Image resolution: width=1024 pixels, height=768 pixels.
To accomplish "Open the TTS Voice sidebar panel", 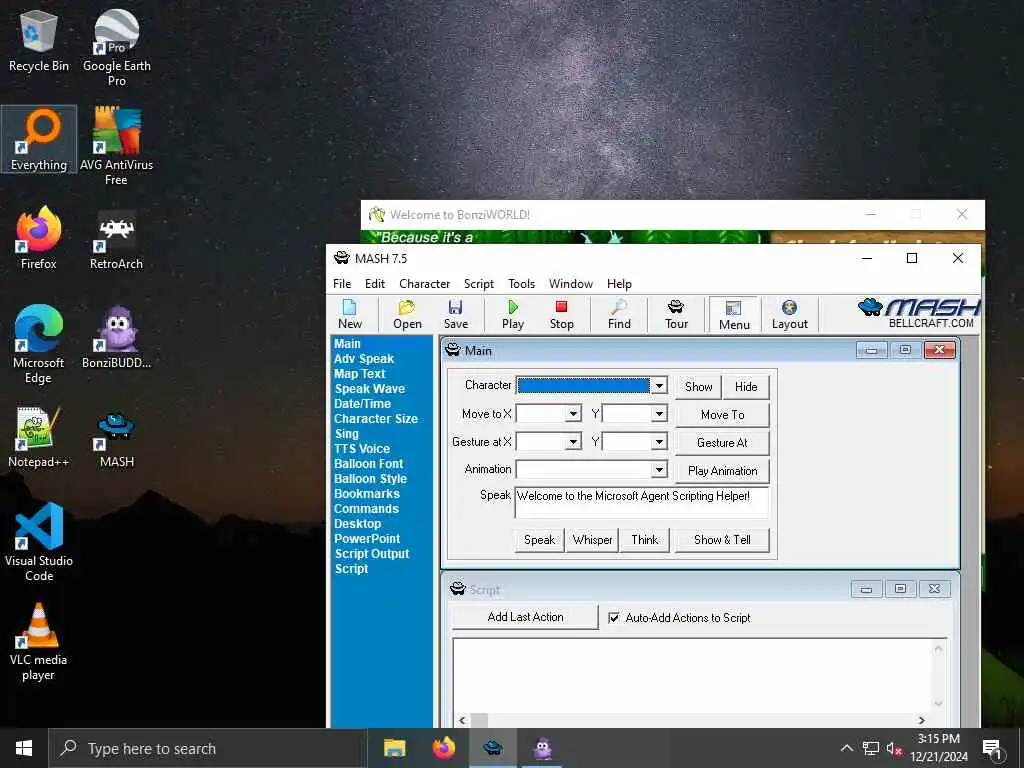I will 362,449.
